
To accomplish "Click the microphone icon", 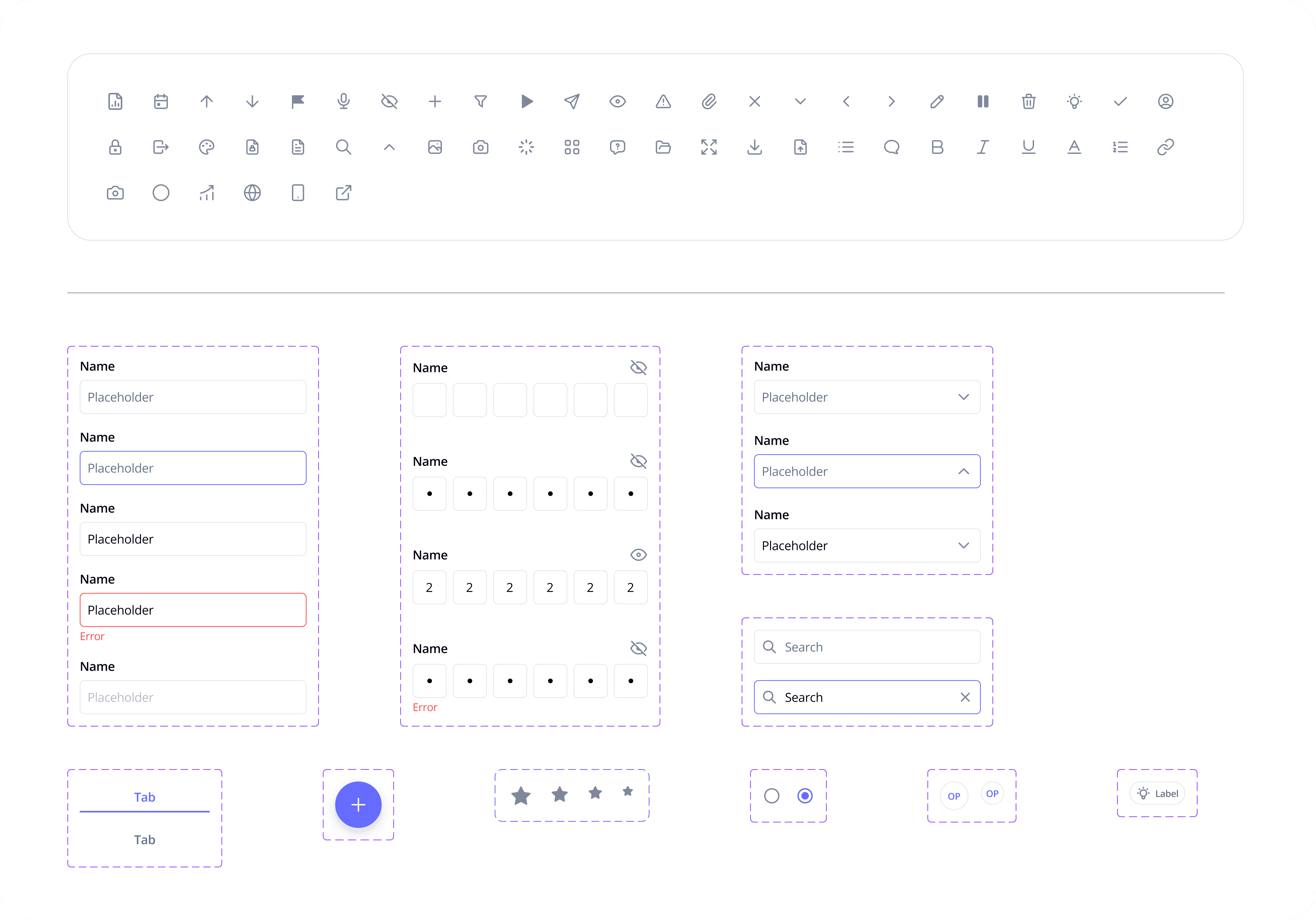I will (x=343, y=101).
